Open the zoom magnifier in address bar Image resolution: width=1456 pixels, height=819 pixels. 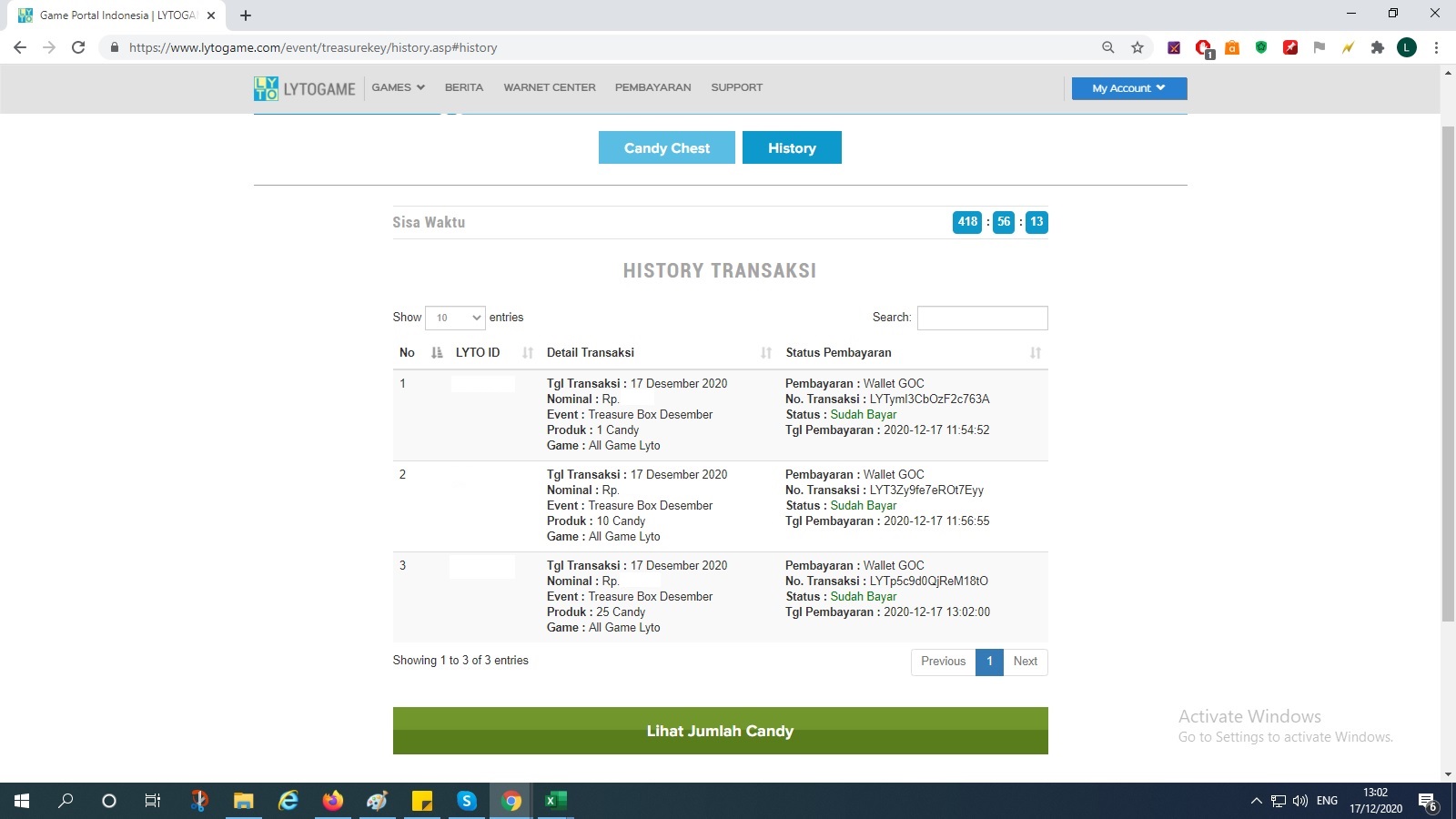[x=1107, y=47]
